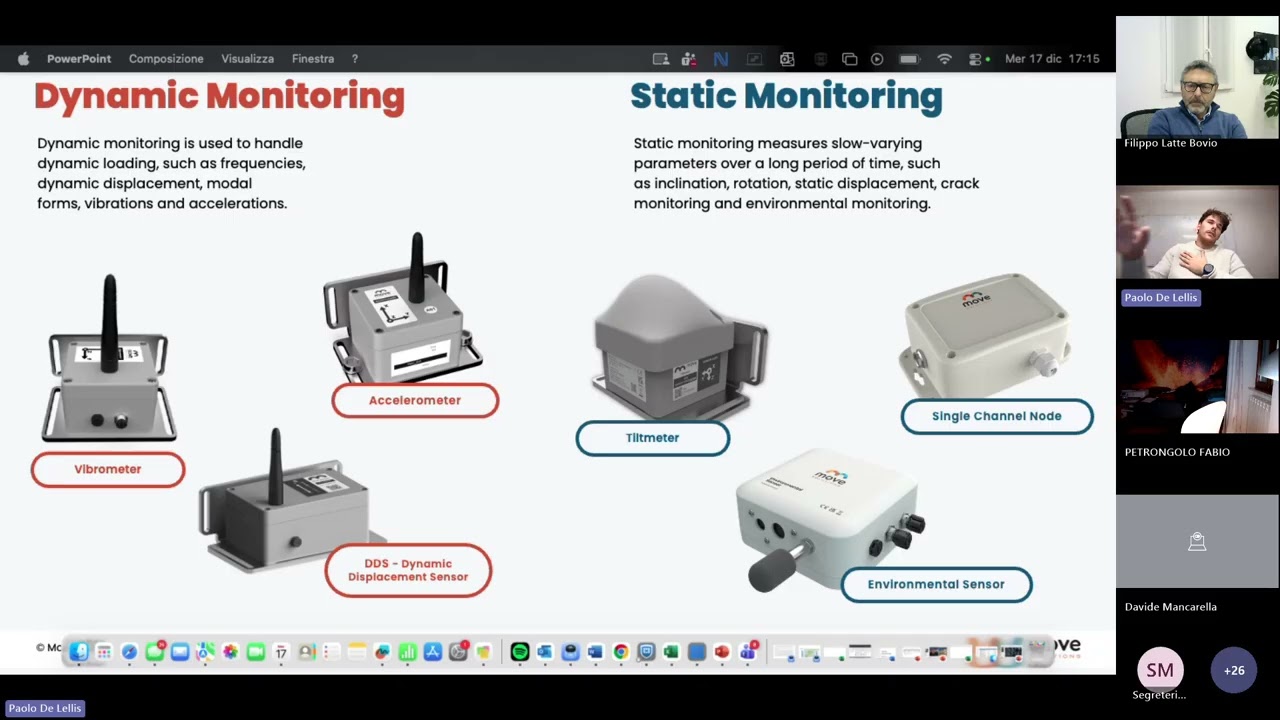Click the screen sharing status icon in menu bar
This screenshot has width=1280, height=720.
[661, 59]
